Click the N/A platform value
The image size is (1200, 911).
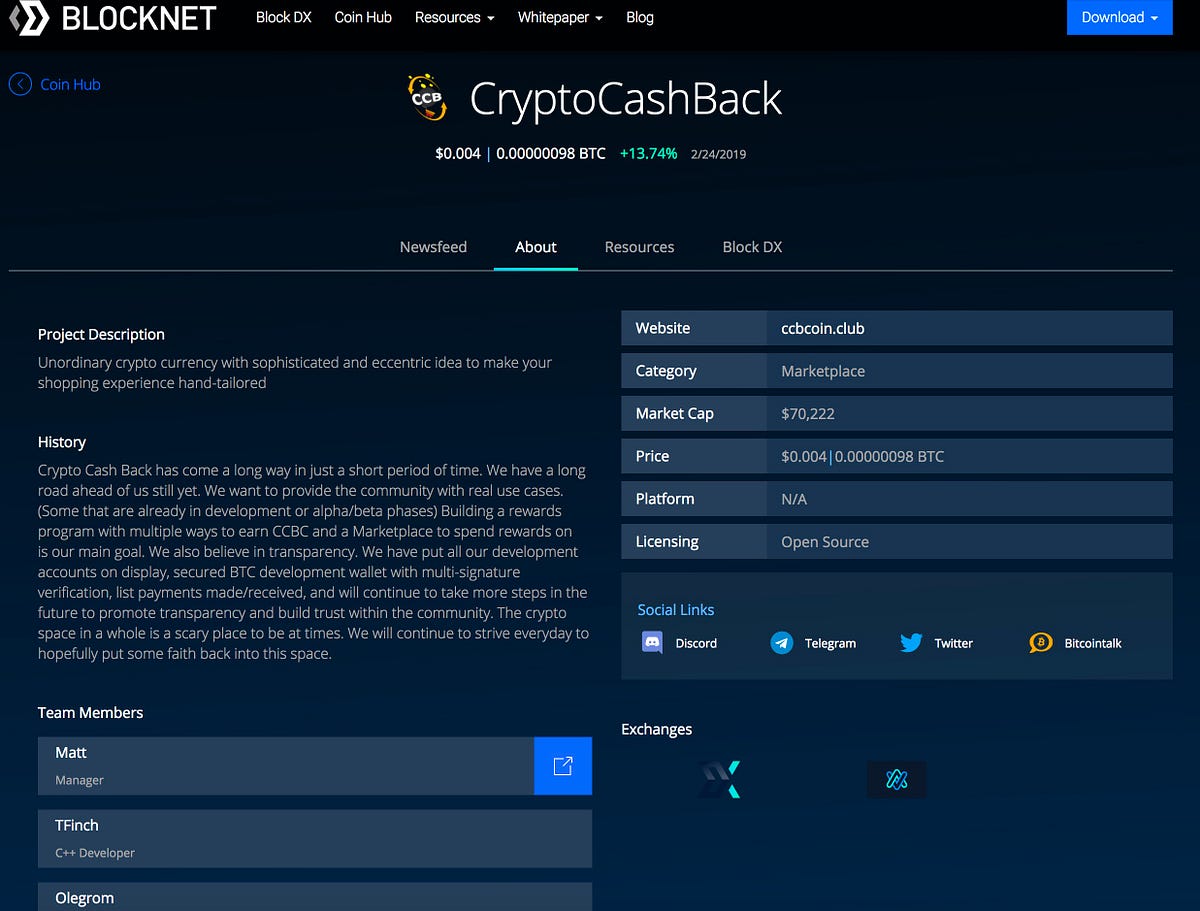coord(794,499)
